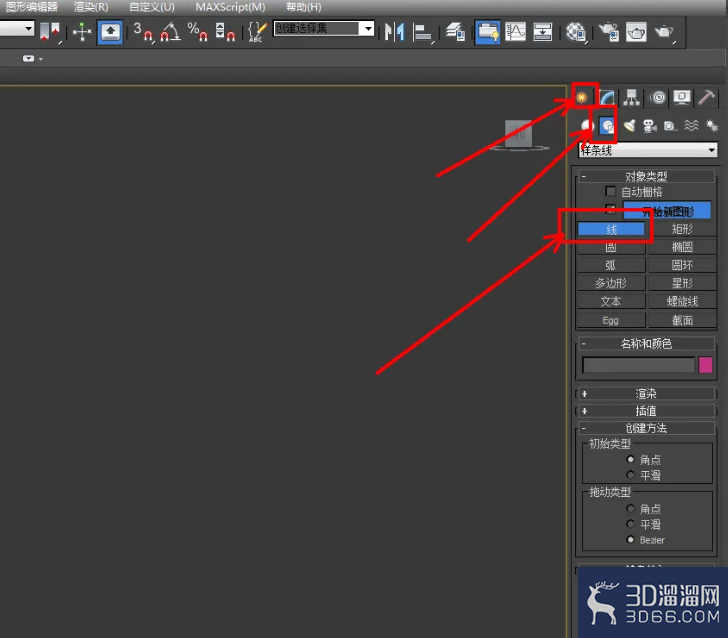Select 平滑 under 拖动类型
728x638 pixels.
[x=630, y=524]
